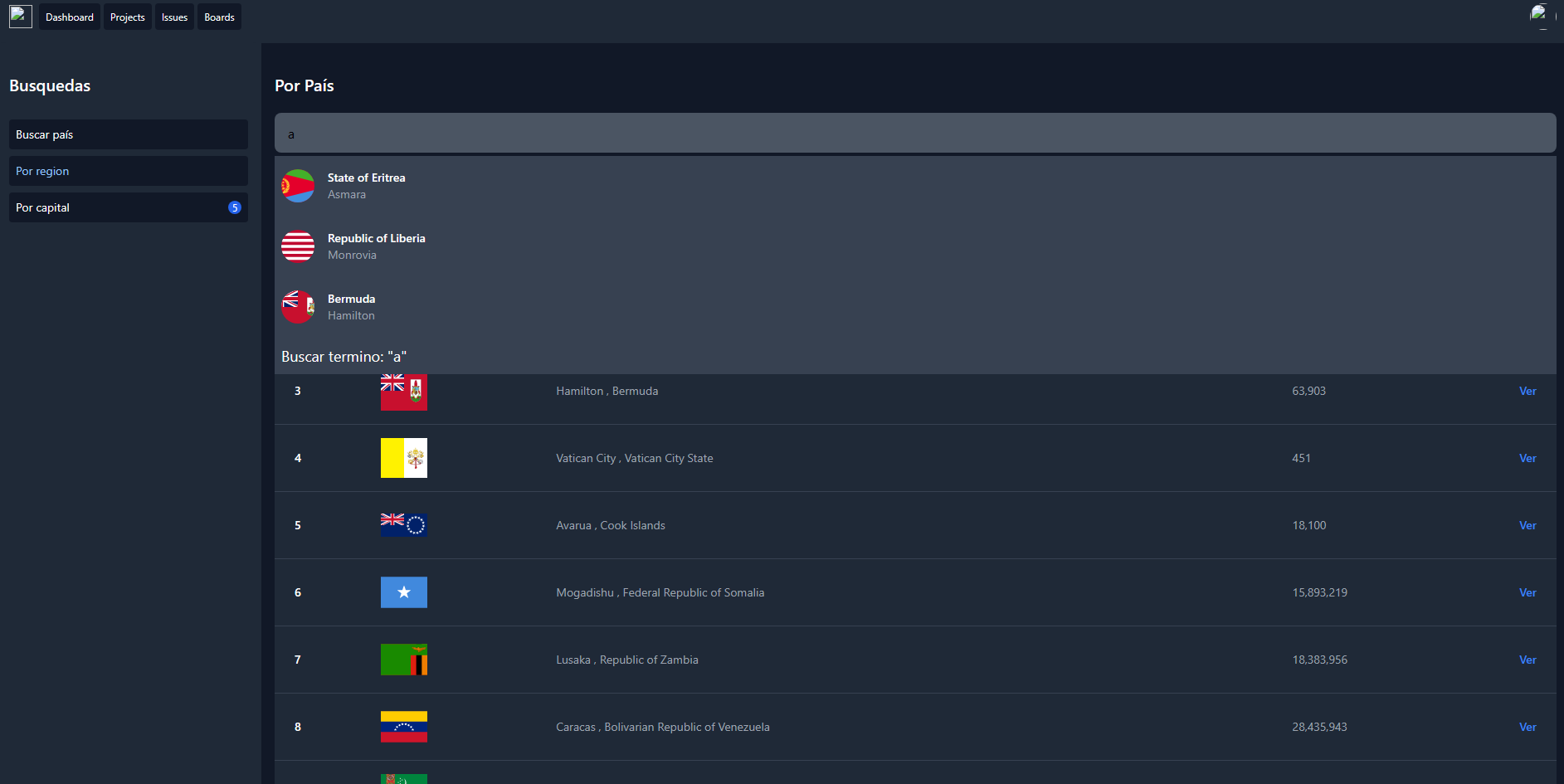Click the Busquedas sidebar heading
Image resolution: width=1564 pixels, height=784 pixels.
(50, 85)
